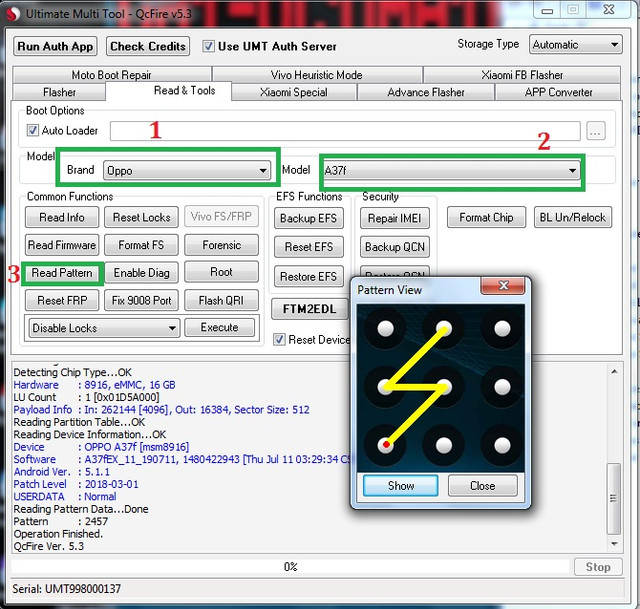This screenshot has width=640, height=609.
Task: Click the Read Firmware button
Action: tap(62, 245)
